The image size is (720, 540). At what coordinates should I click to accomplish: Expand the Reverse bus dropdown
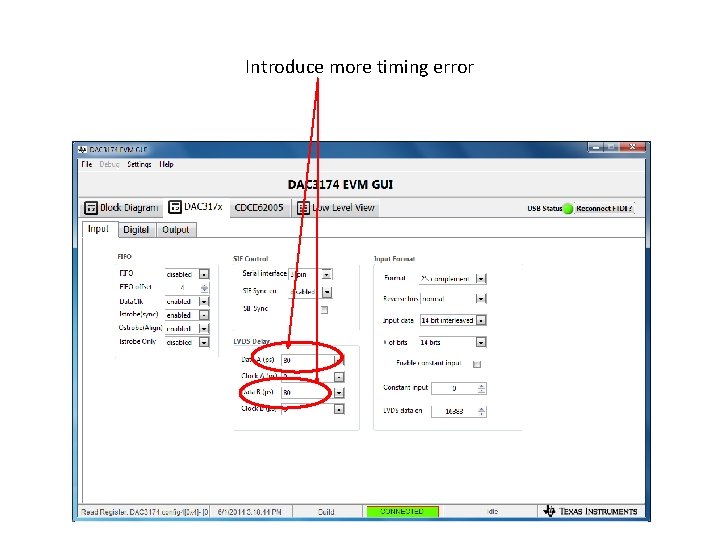481,299
